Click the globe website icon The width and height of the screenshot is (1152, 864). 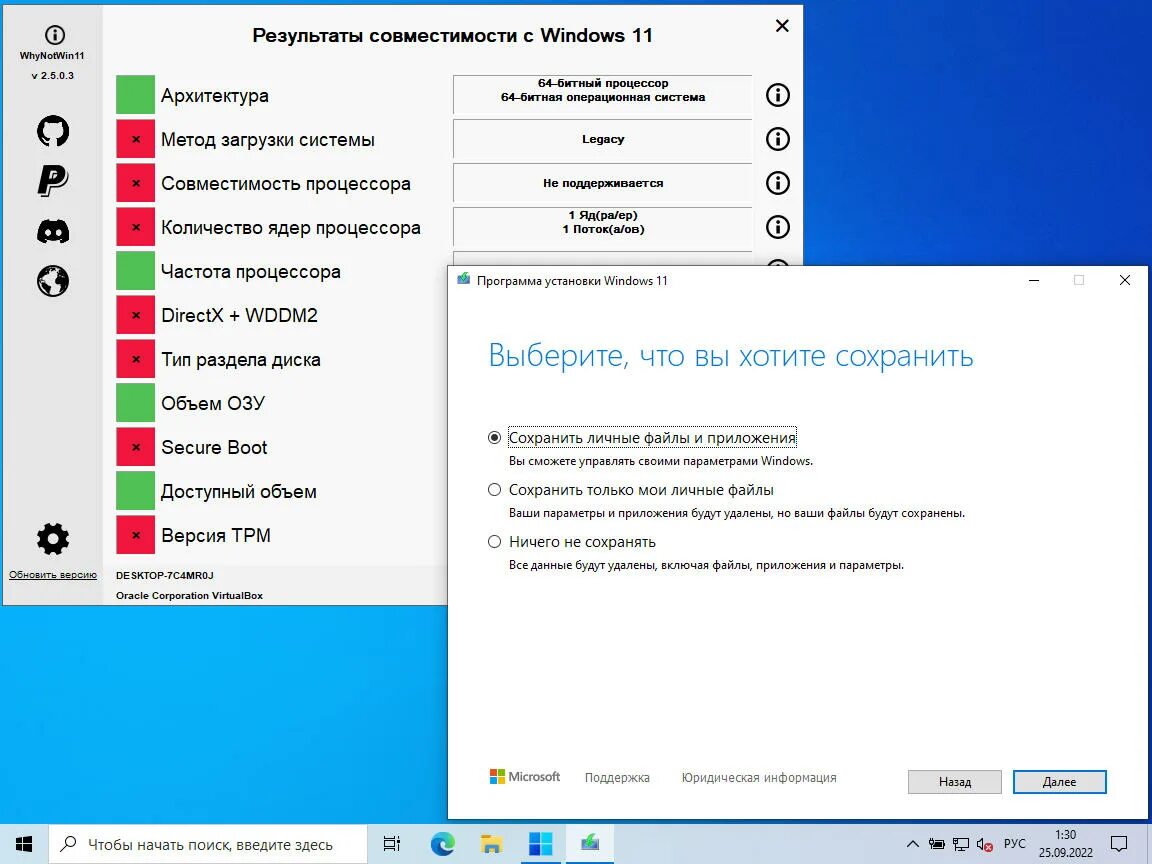tap(53, 281)
